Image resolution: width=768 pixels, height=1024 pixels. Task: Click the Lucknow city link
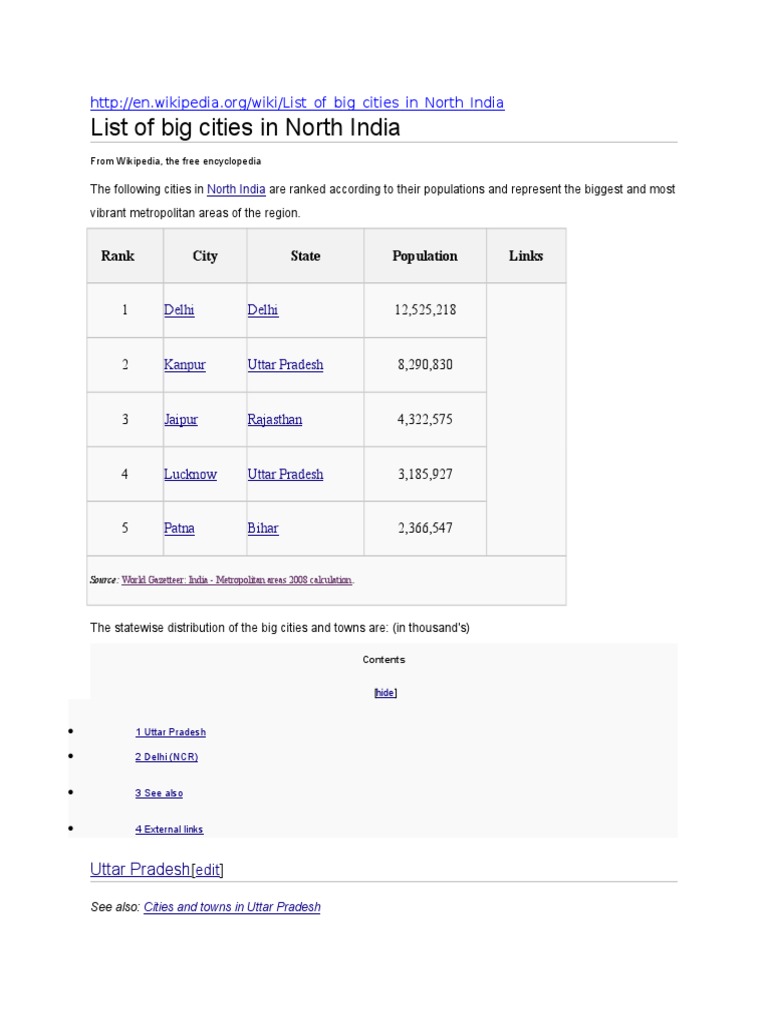tap(190, 474)
